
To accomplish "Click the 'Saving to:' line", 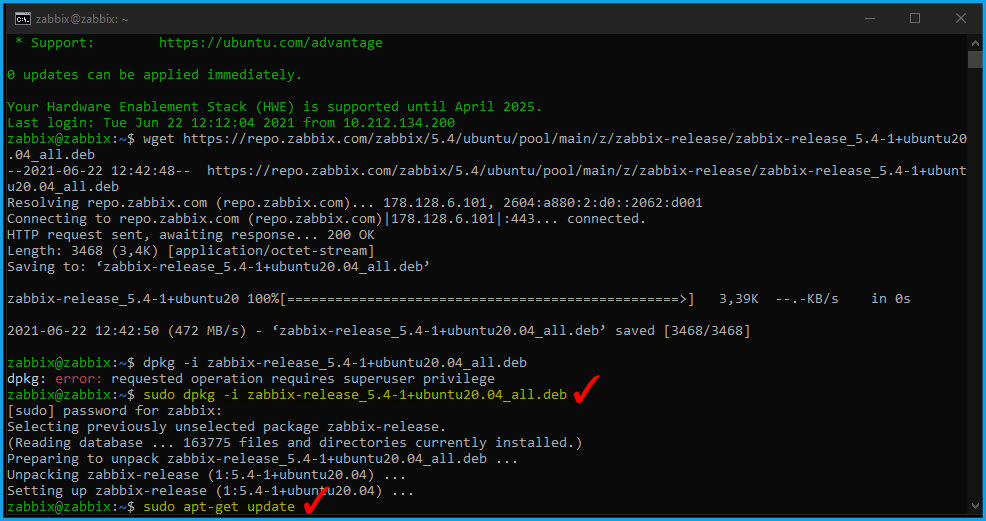I will (218, 266).
